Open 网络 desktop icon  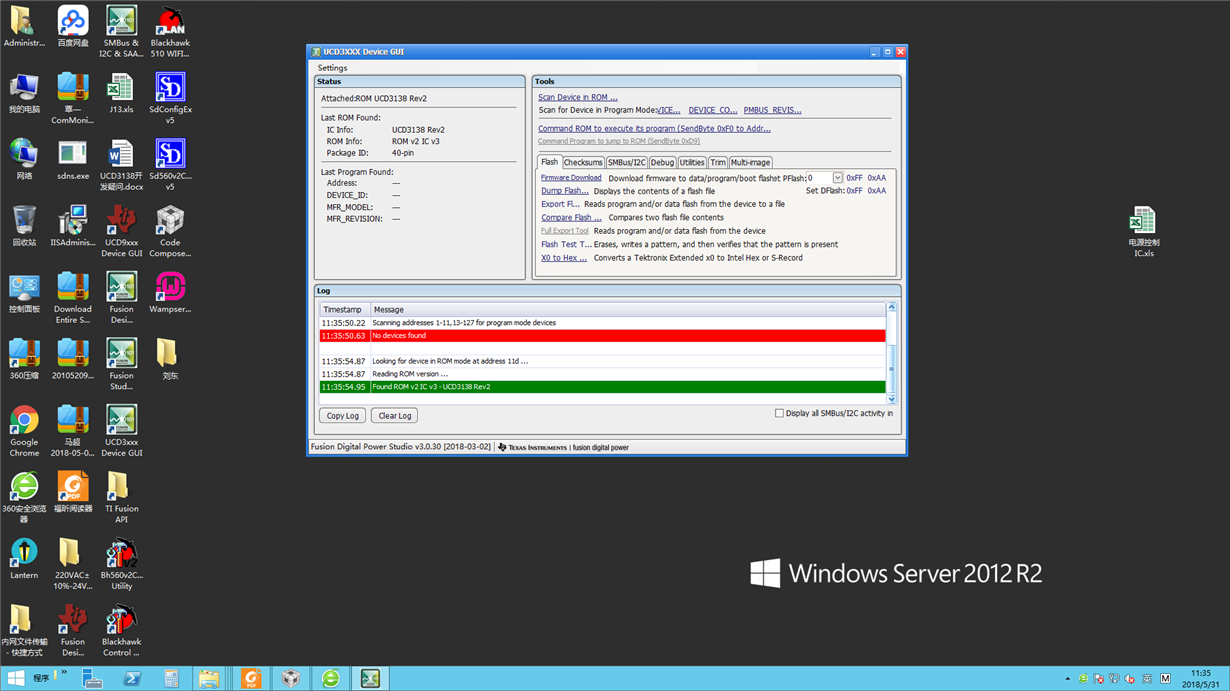point(24,160)
